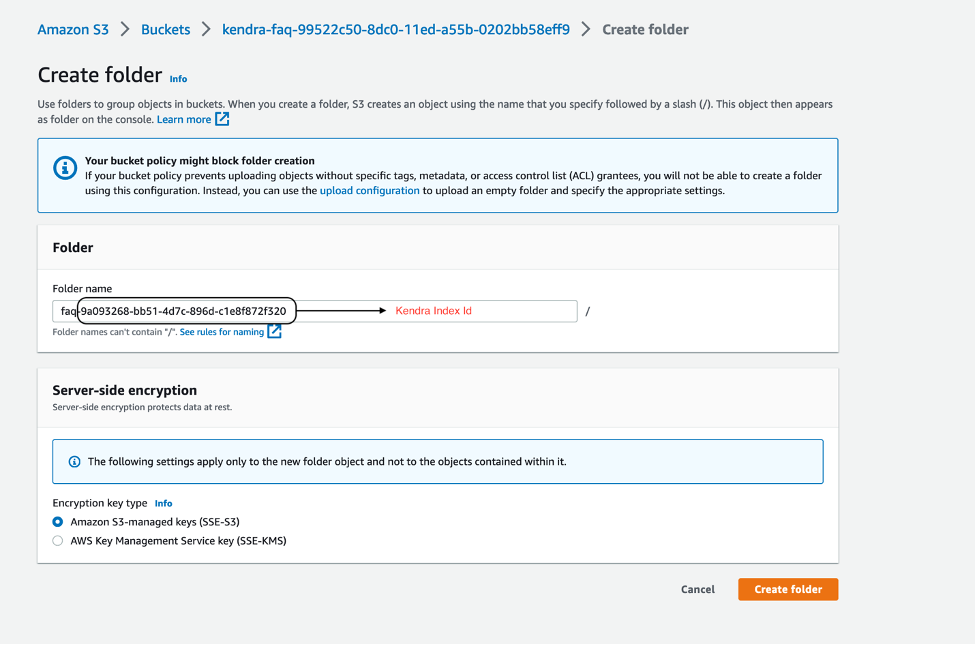Click the Create folder breadcrumb text
The image size is (977, 645).
click(645, 29)
